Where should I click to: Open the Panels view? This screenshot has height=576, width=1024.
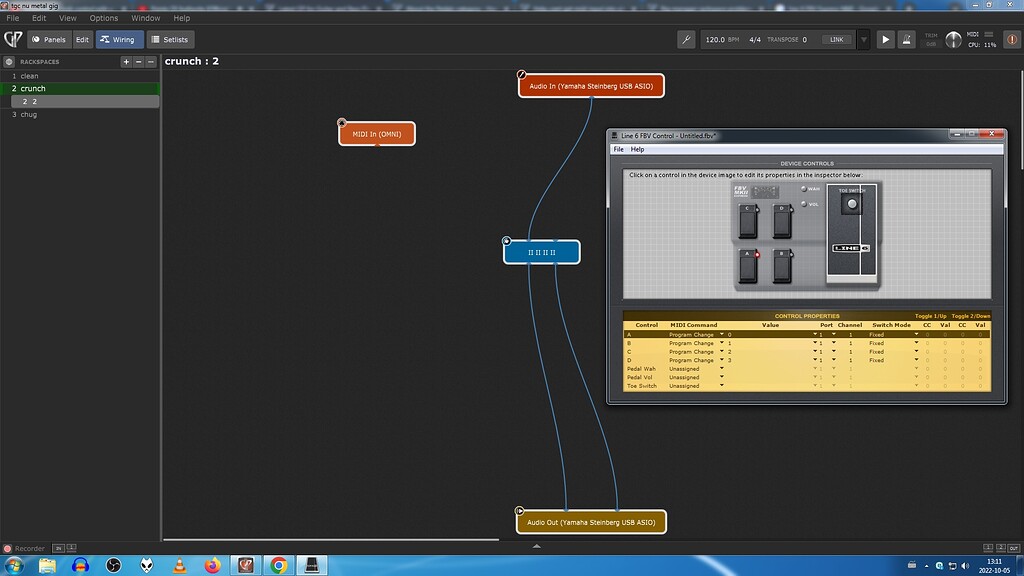click(49, 39)
